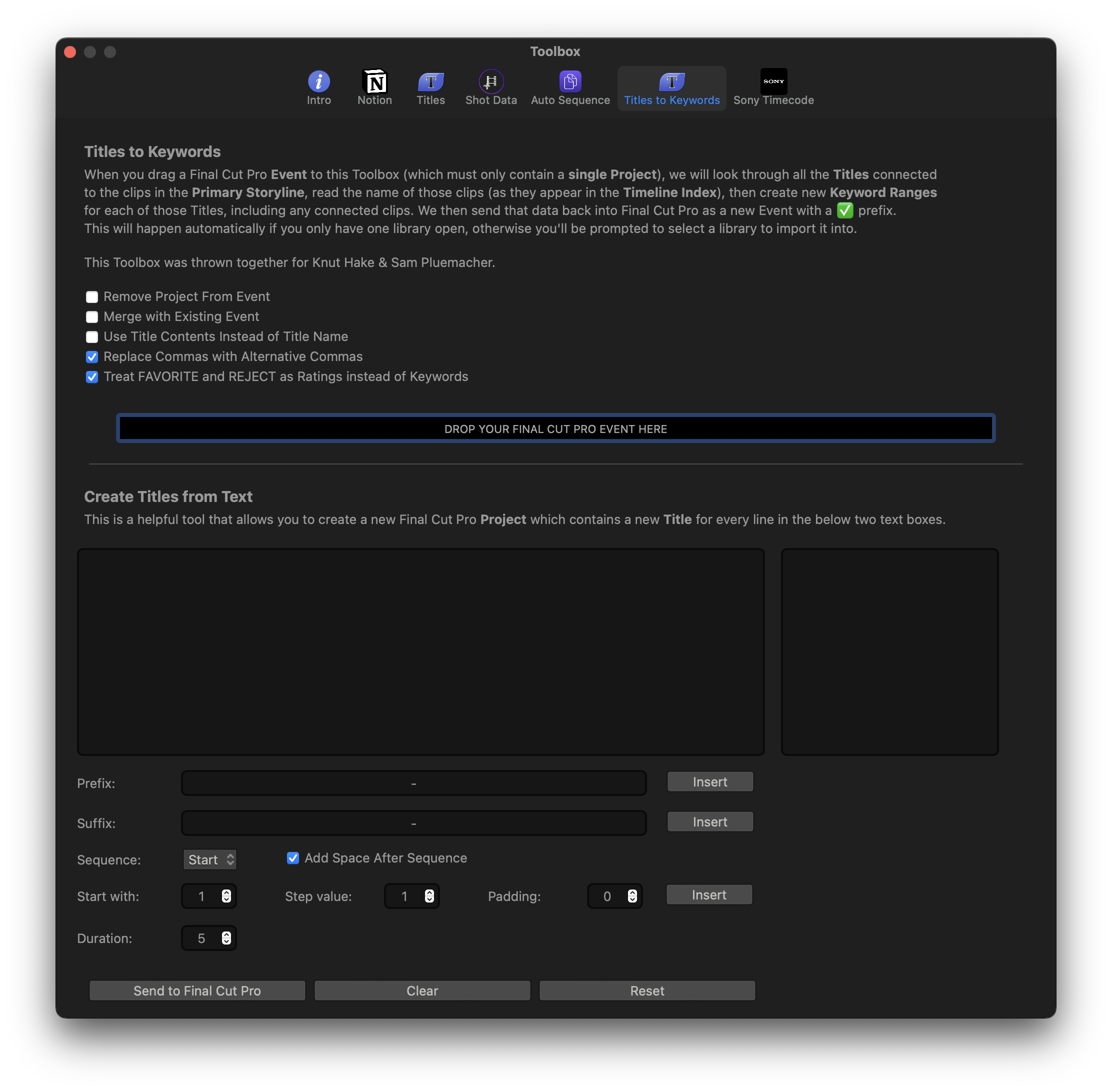Toggle Merge with Existing Event
The height and width of the screenshot is (1092, 1112).
pyautogui.click(x=92, y=317)
